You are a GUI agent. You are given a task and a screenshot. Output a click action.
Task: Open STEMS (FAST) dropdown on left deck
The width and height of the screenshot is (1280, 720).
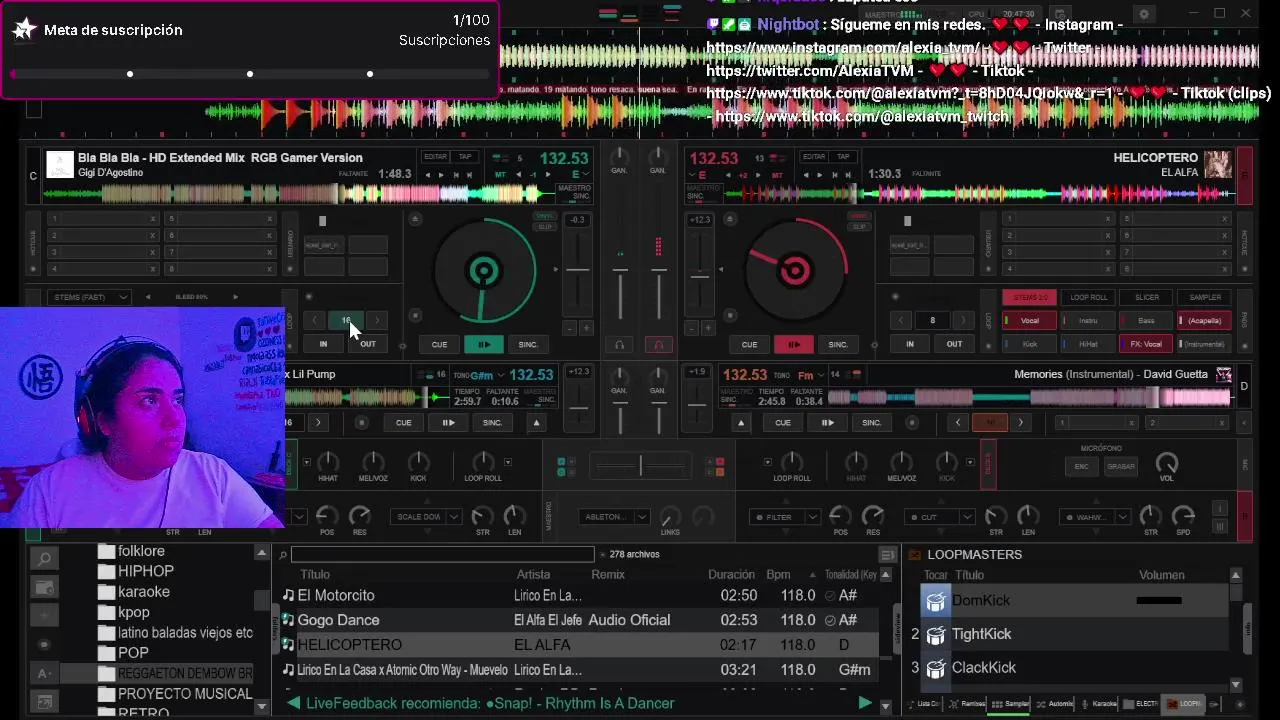click(91, 297)
